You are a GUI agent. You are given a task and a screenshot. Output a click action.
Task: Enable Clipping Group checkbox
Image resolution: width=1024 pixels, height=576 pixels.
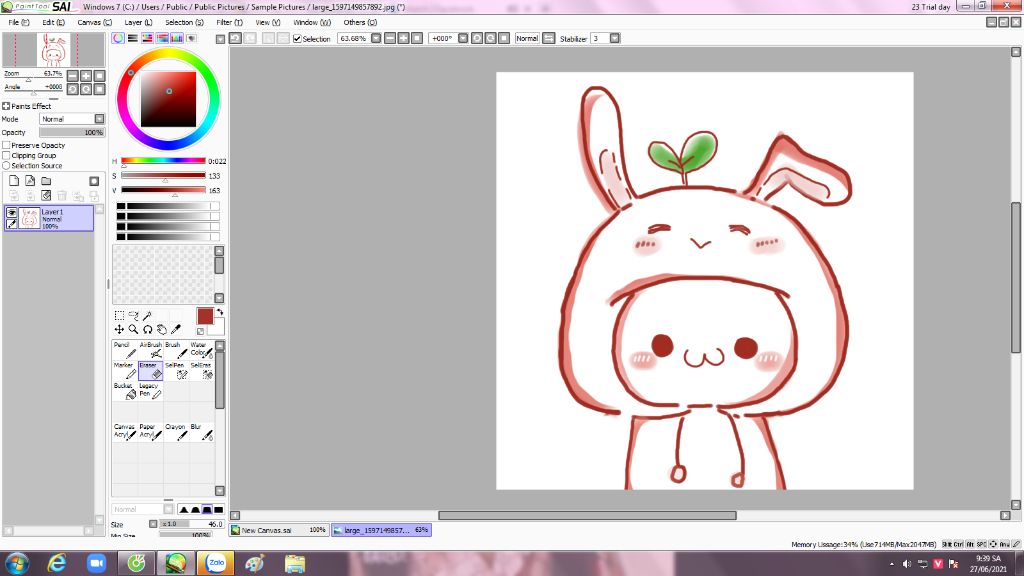click(x=7, y=155)
